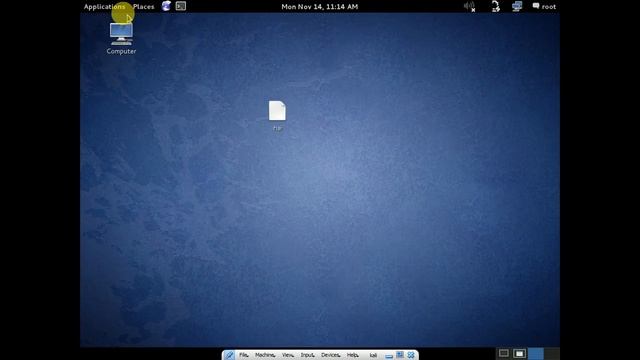Switch to the first workspace in bottom panel

click(x=504, y=353)
